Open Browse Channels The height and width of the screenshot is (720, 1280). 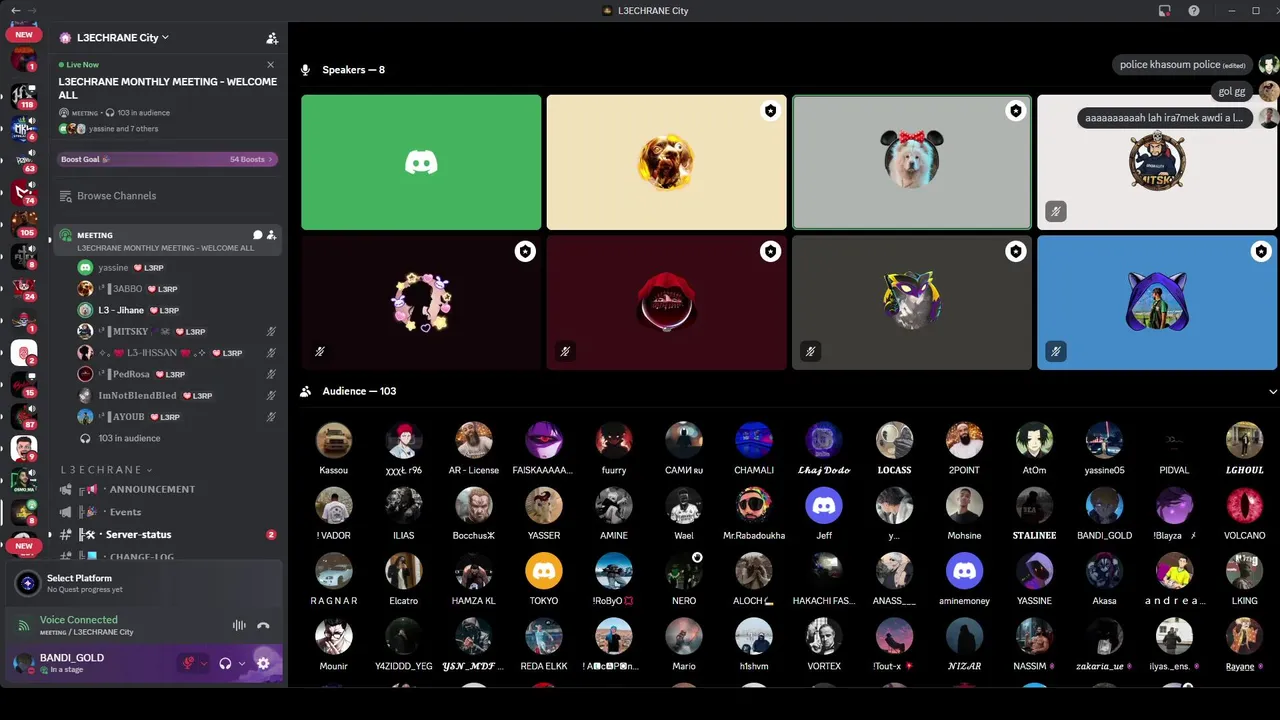click(x=116, y=196)
